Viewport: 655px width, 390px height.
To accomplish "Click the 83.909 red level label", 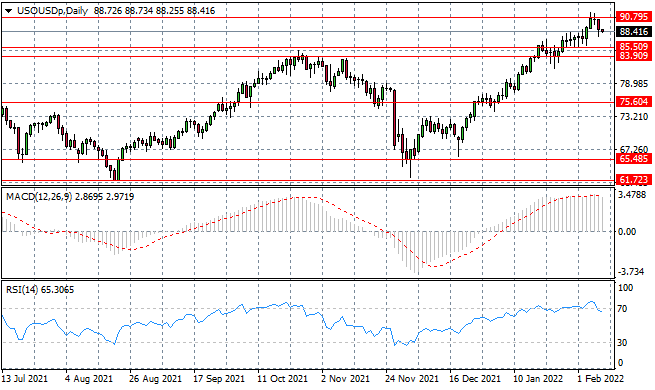I will (634, 56).
